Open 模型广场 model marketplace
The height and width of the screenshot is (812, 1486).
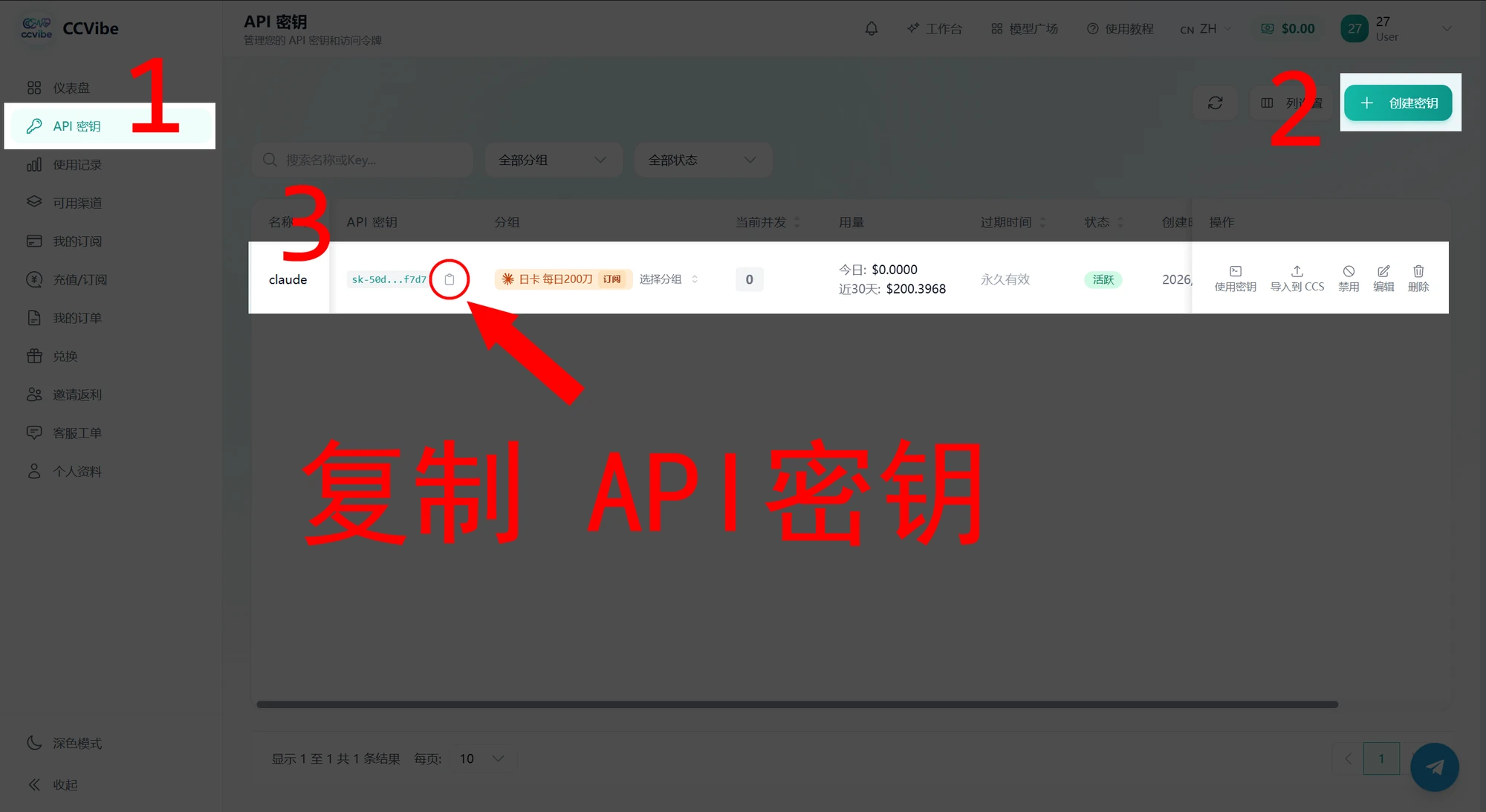[x=1025, y=29]
